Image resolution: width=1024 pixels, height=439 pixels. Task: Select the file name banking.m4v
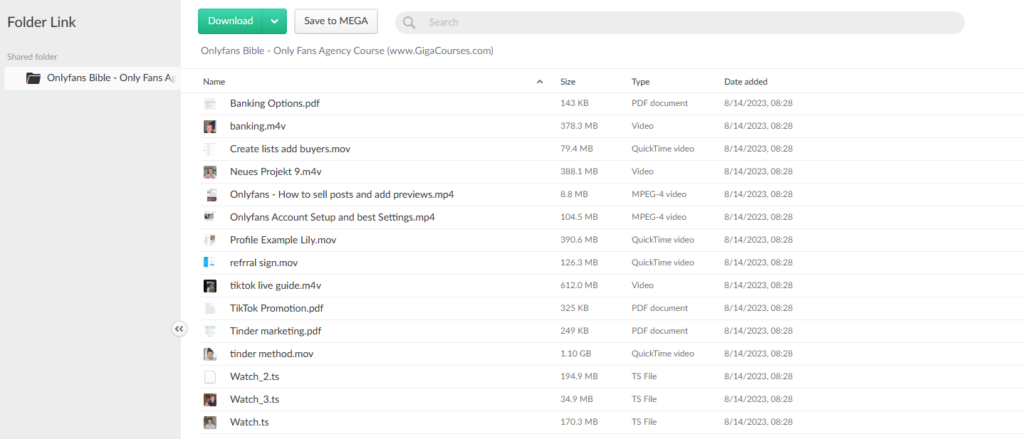[x=257, y=126]
